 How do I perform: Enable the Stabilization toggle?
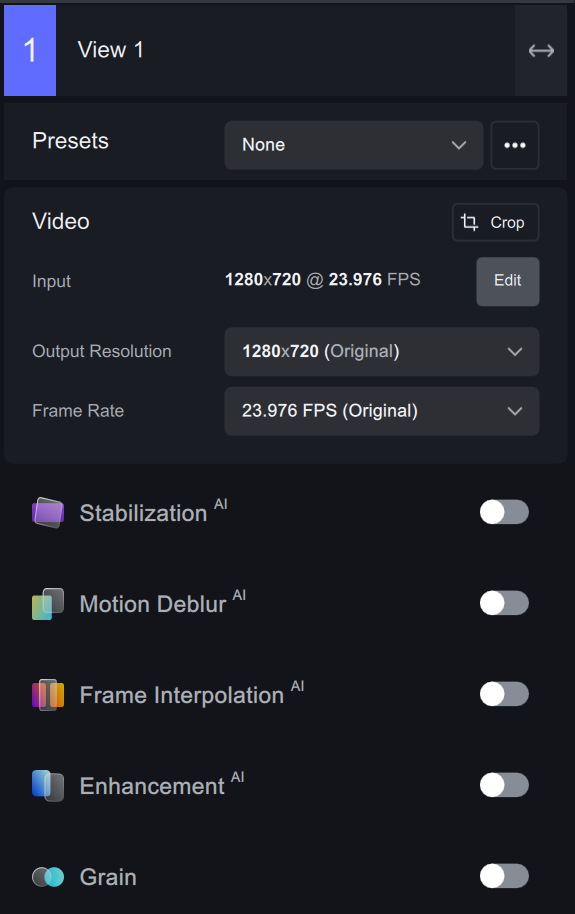(x=504, y=512)
